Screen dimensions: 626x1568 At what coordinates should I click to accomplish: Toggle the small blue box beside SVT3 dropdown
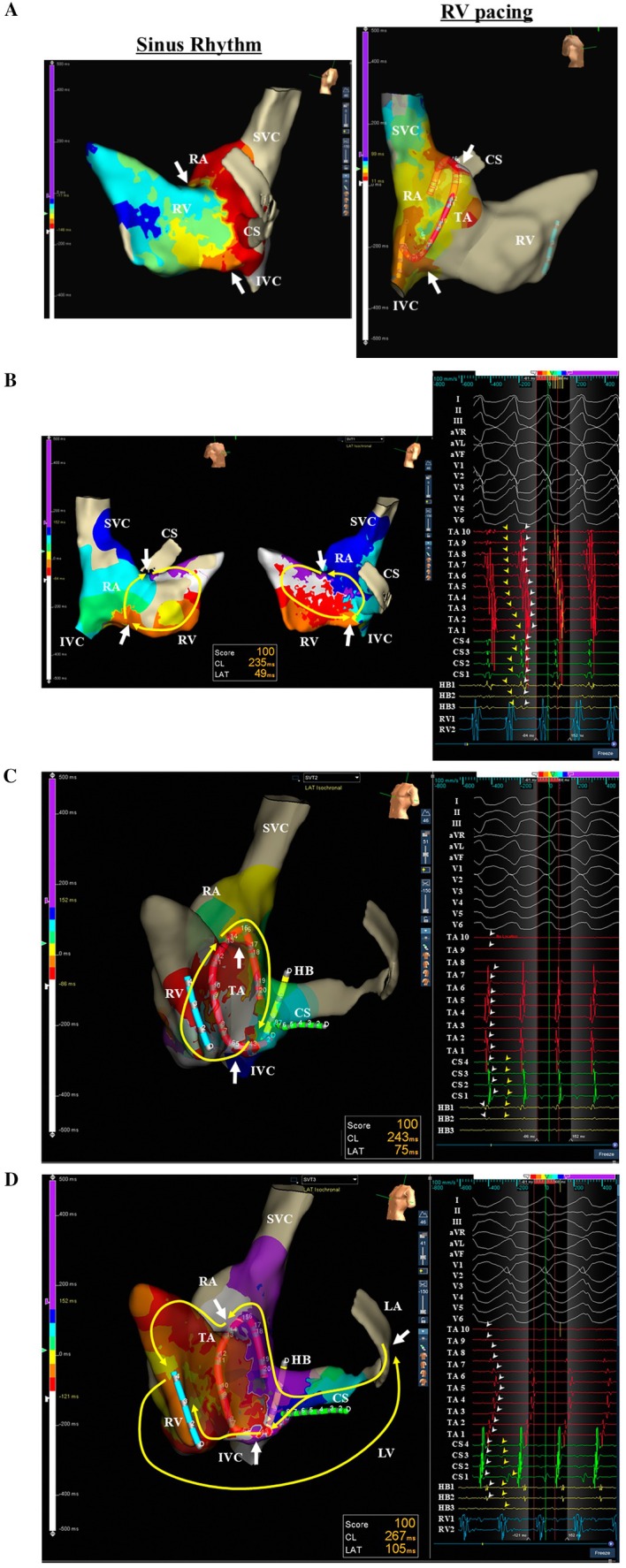[x=295, y=1179]
